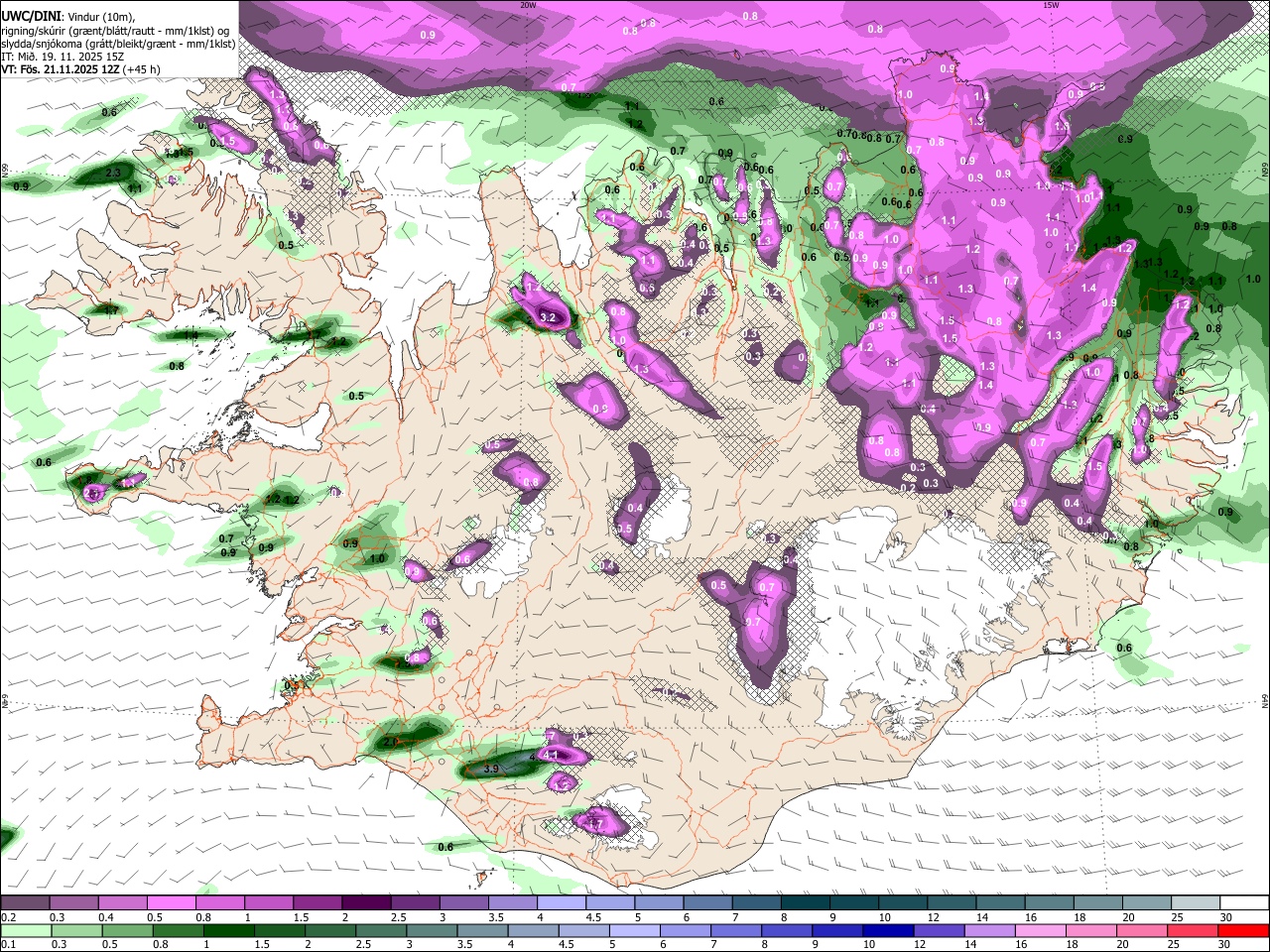Click the UWC/DINI model title
Image resolution: width=1270 pixels, height=952 pixels.
click(30, 16)
